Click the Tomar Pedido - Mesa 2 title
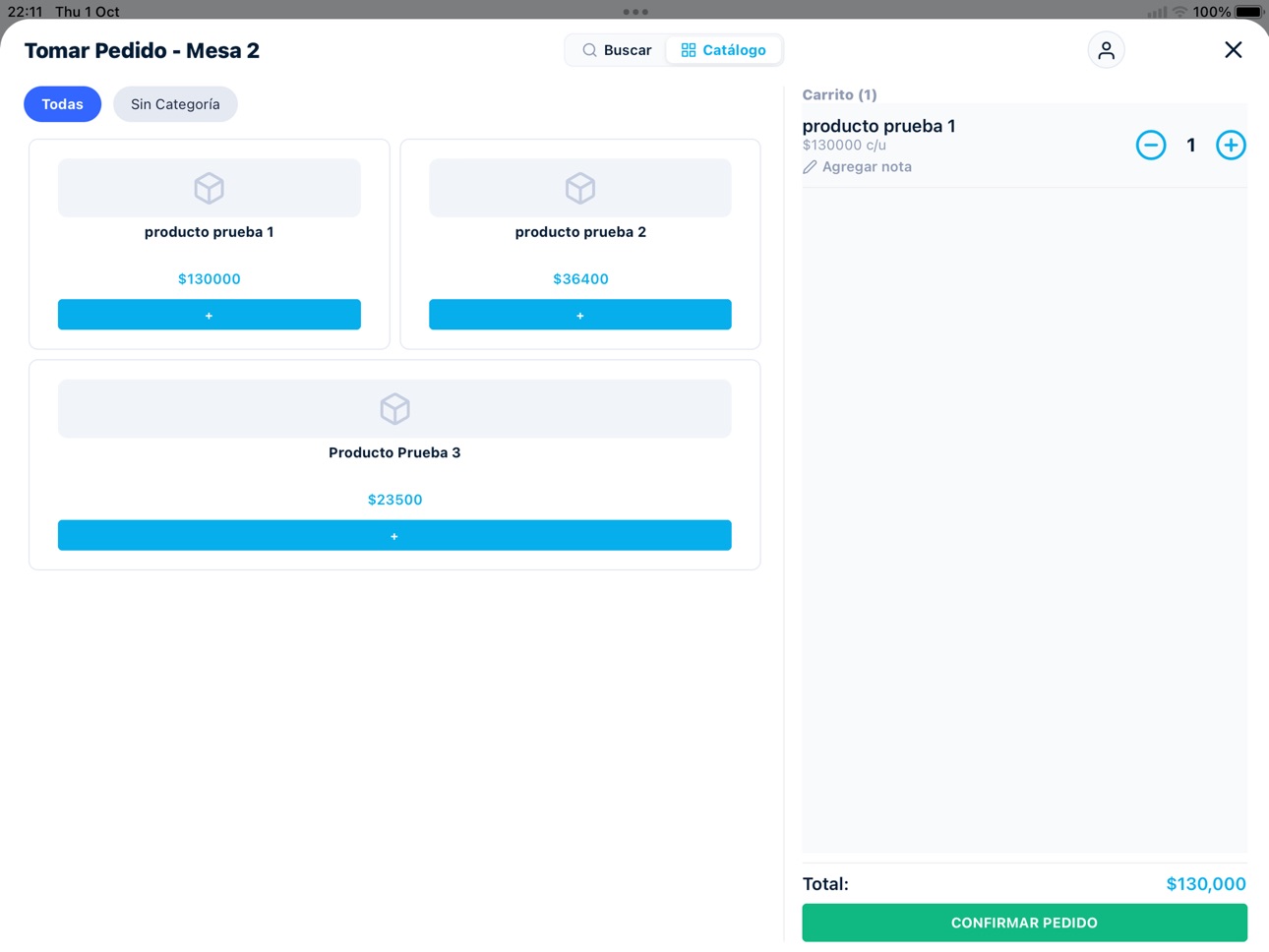This screenshot has height=952, width=1269. [142, 50]
